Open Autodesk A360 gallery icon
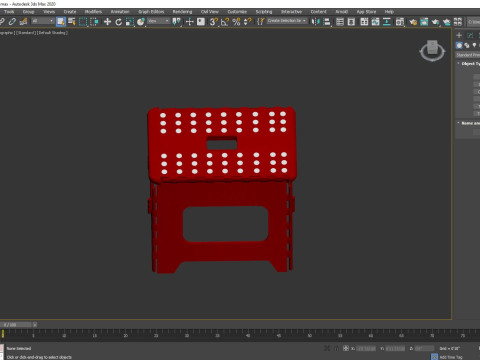 pos(458,22)
